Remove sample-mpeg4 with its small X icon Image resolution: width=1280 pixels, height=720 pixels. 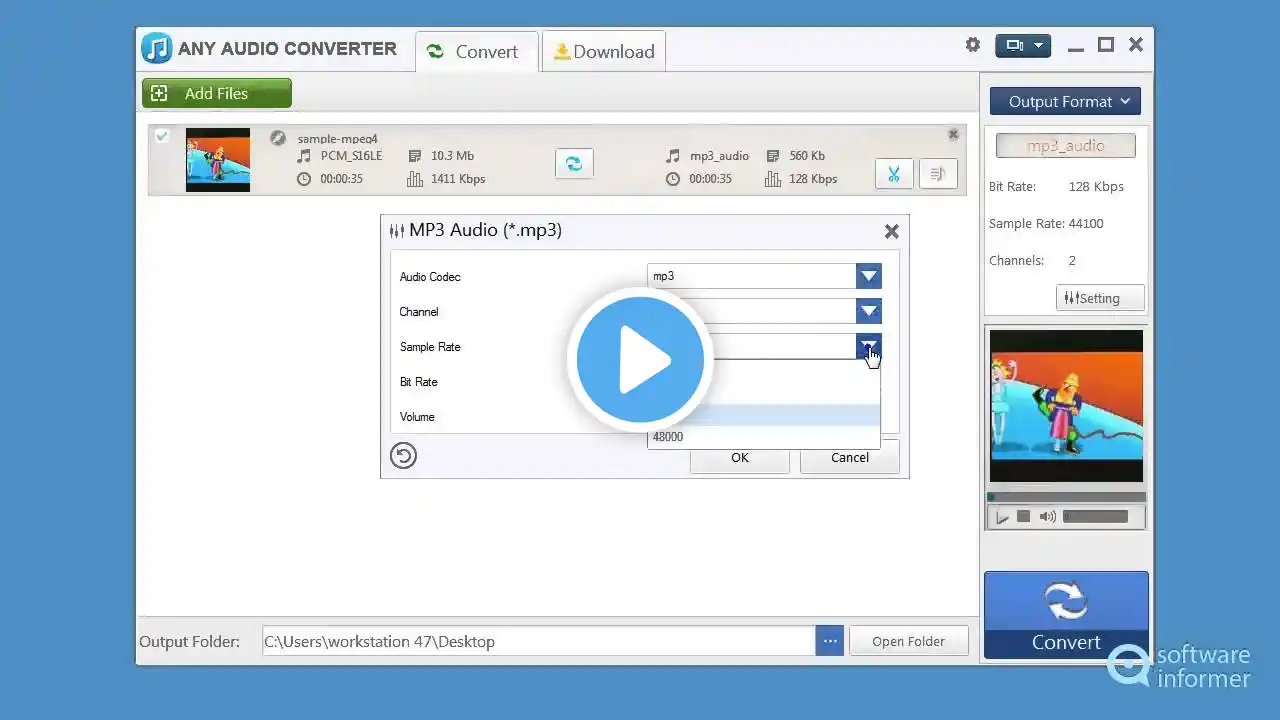coord(953,134)
